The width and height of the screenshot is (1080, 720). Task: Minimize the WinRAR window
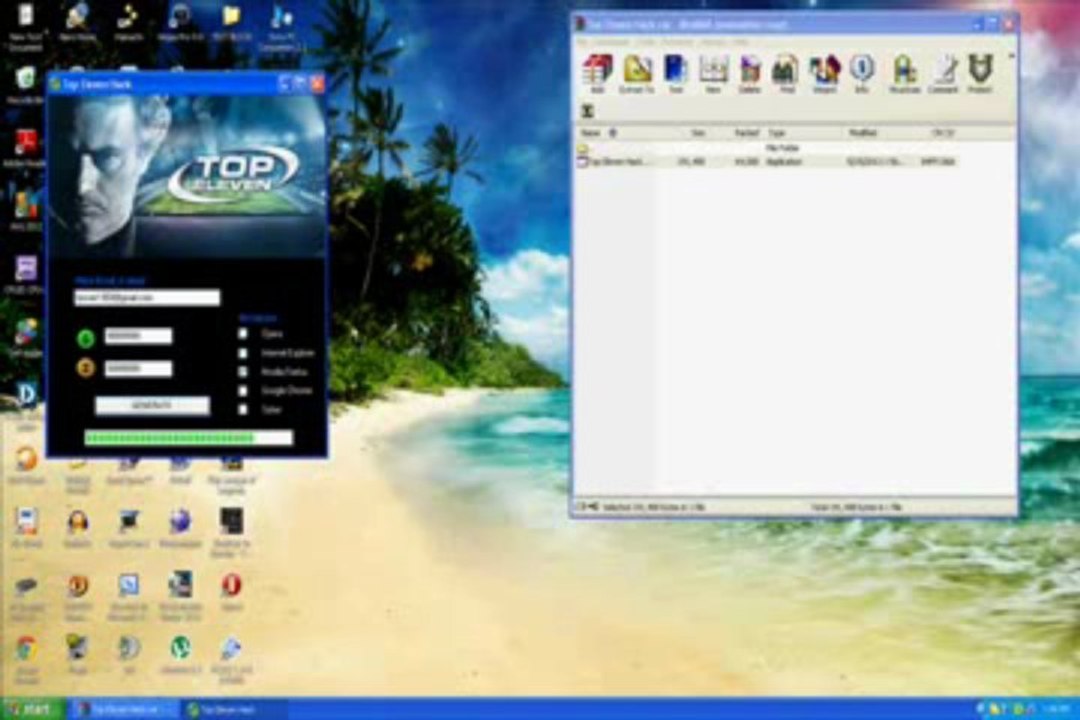pyautogui.click(x=977, y=24)
